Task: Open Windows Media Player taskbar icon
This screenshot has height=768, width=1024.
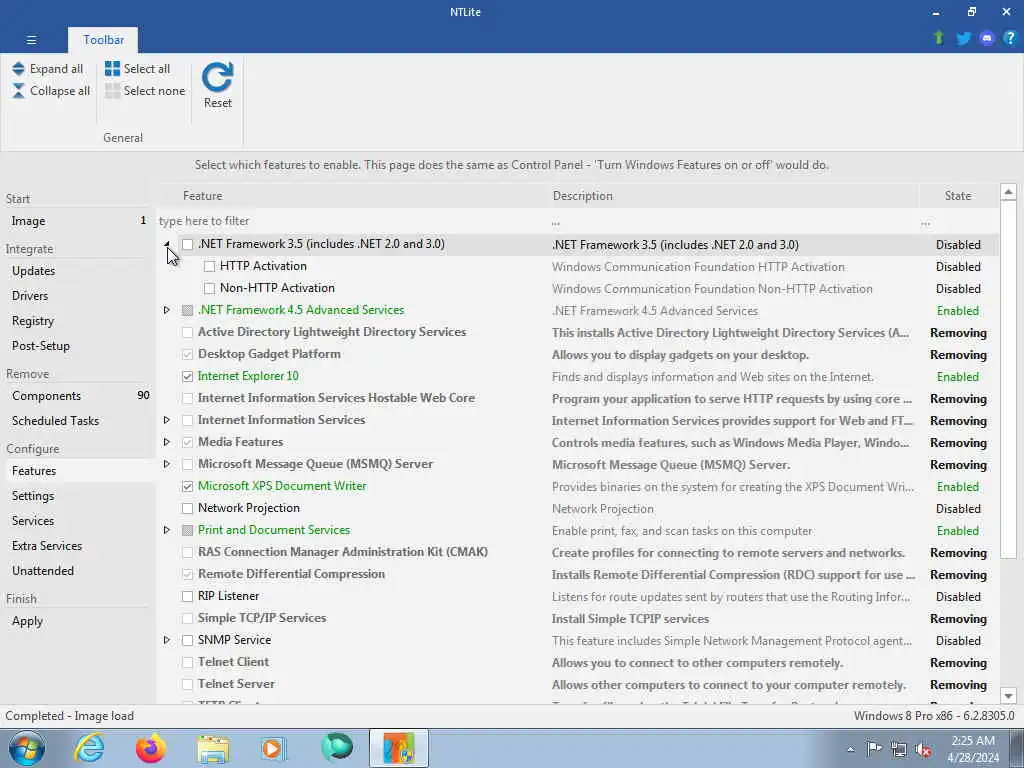Action: point(274,748)
